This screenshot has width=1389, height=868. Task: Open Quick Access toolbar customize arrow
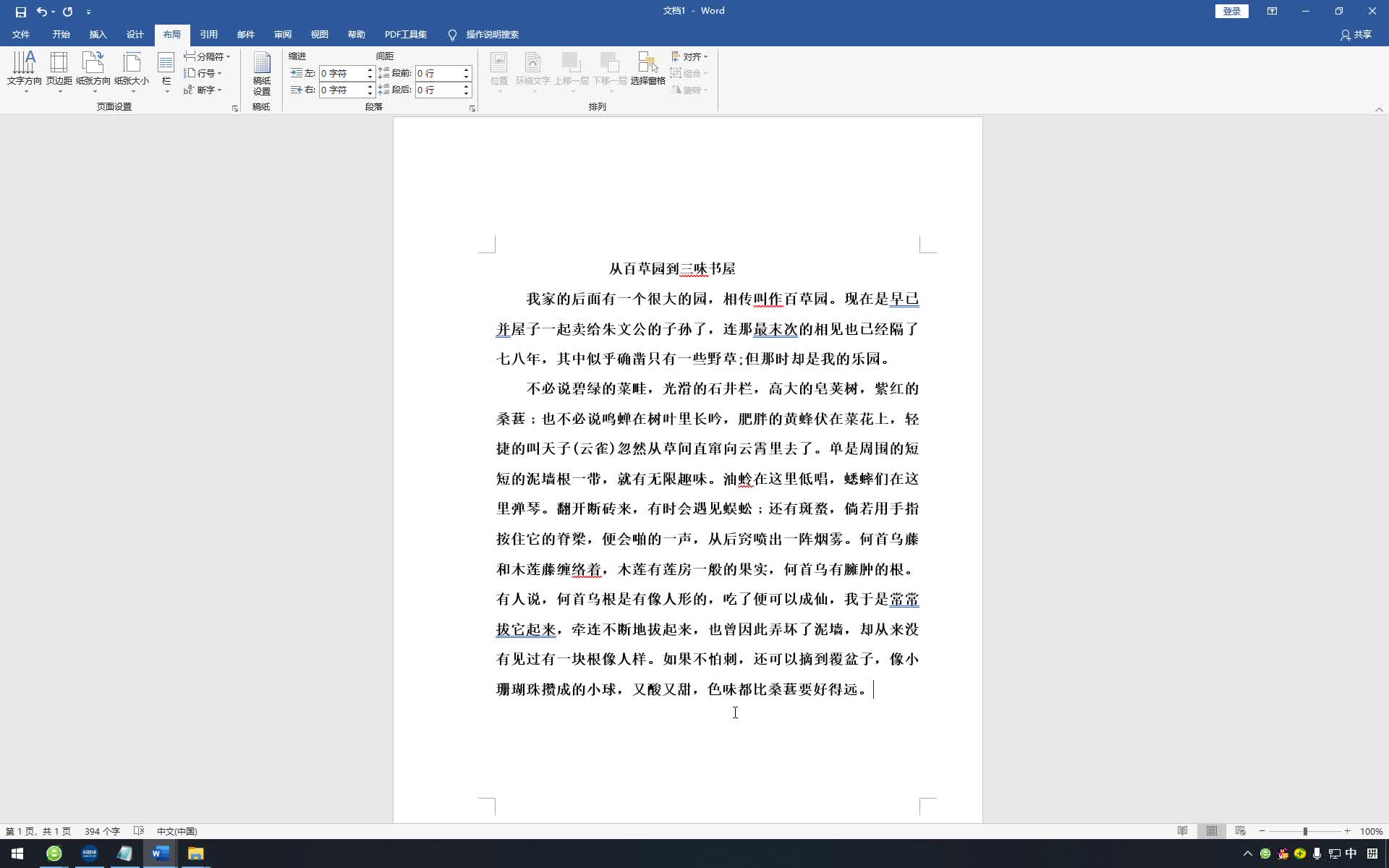tap(88, 12)
